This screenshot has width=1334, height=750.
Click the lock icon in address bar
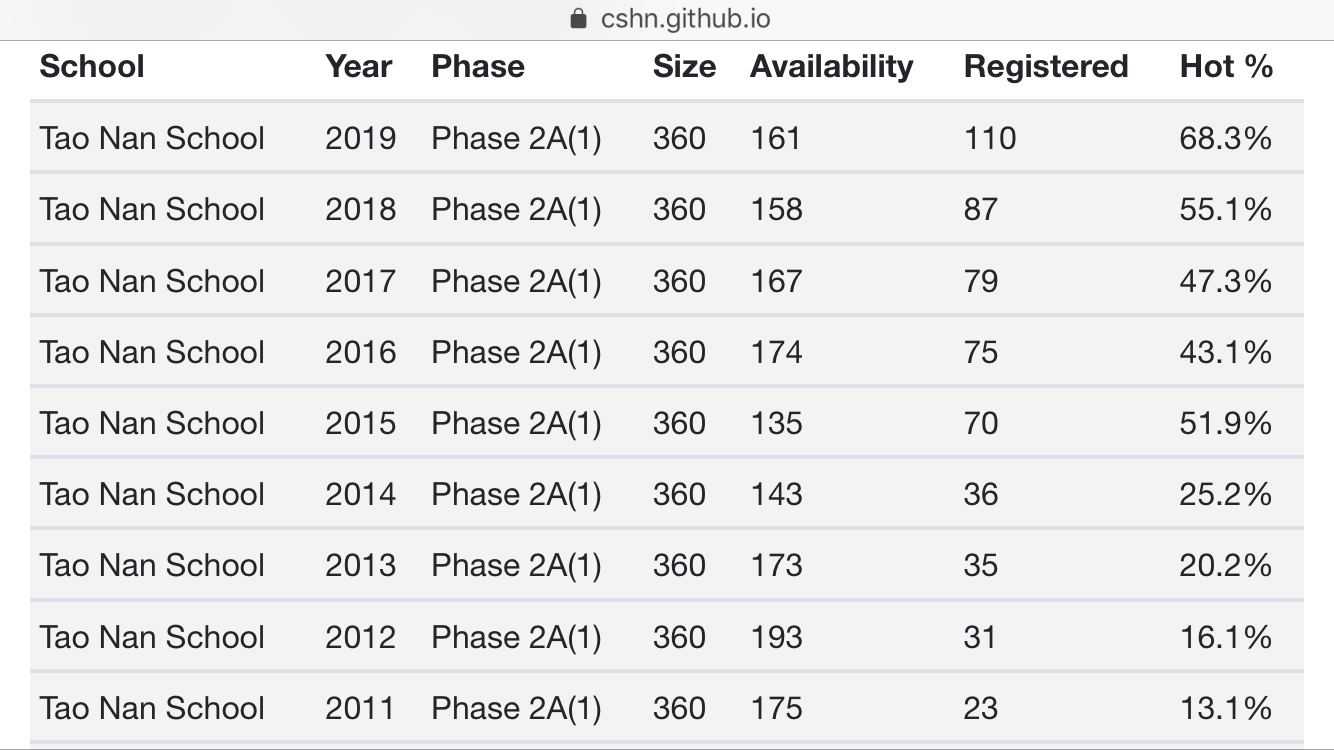[x=577, y=19]
